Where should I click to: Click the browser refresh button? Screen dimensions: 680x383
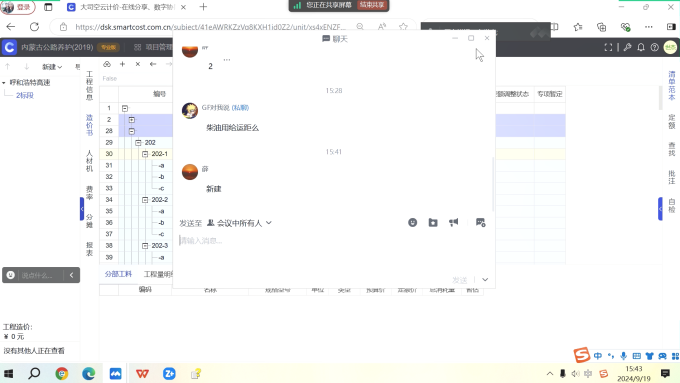(34, 27)
